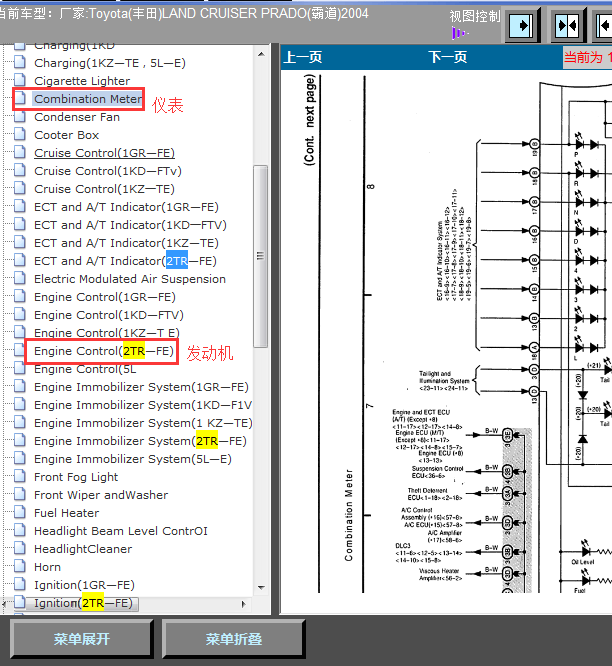Click the purple sound indicator under 视图控制

point(459,33)
